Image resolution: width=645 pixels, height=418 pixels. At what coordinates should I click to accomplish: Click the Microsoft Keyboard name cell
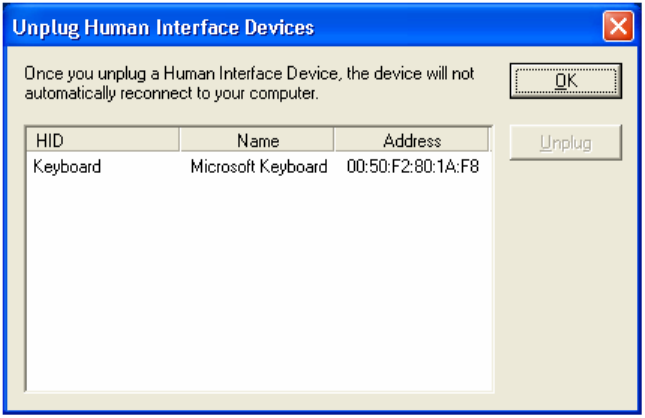click(258, 167)
